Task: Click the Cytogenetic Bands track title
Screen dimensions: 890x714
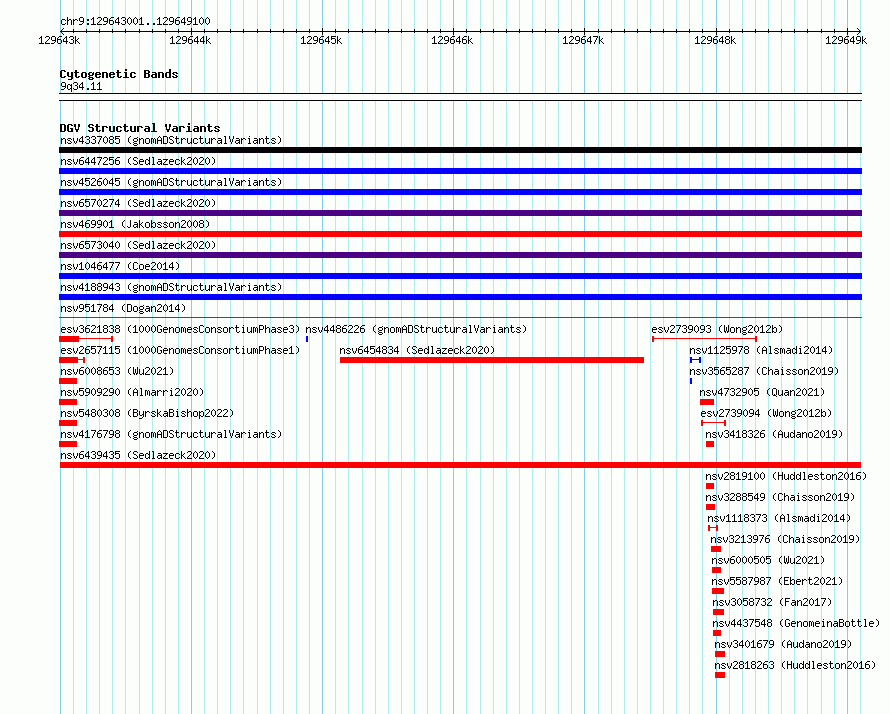Action: [119, 74]
